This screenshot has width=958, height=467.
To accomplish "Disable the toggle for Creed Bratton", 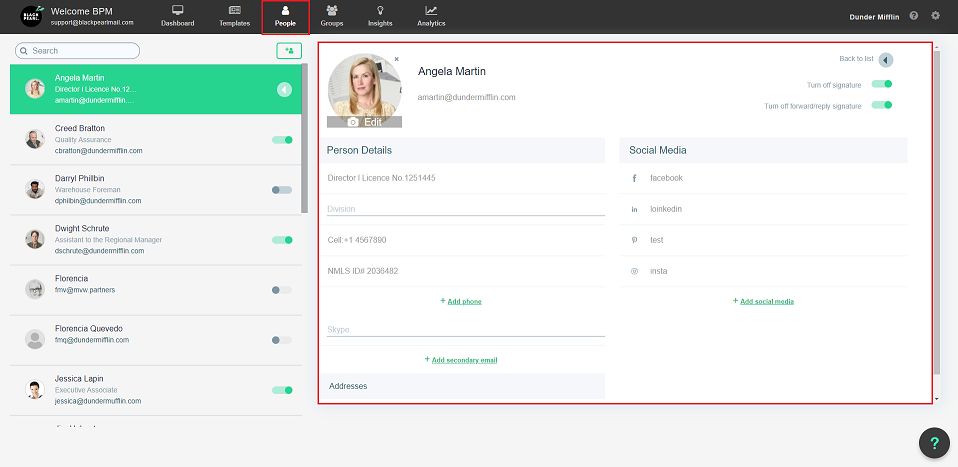I will coord(282,140).
